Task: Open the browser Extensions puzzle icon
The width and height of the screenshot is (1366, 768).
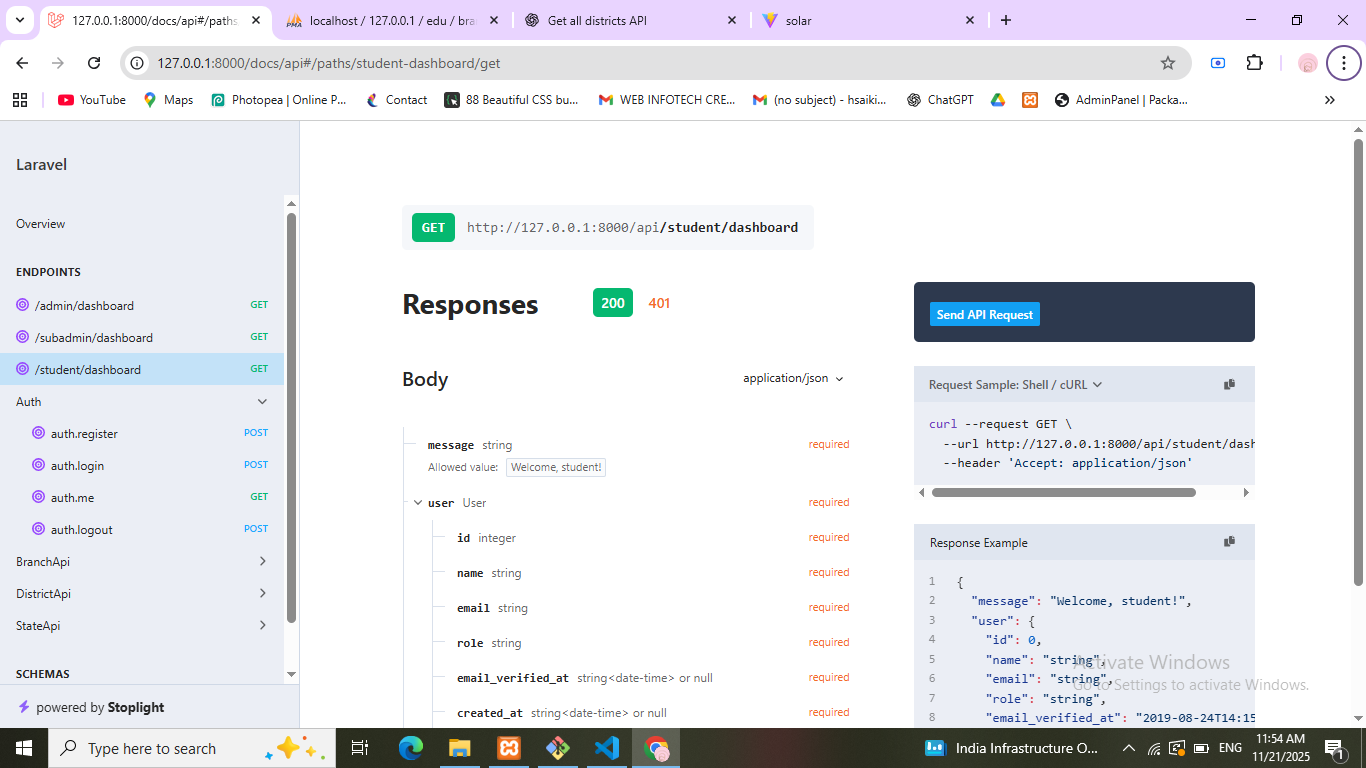Action: pyautogui.click(x=1254, y=63)
